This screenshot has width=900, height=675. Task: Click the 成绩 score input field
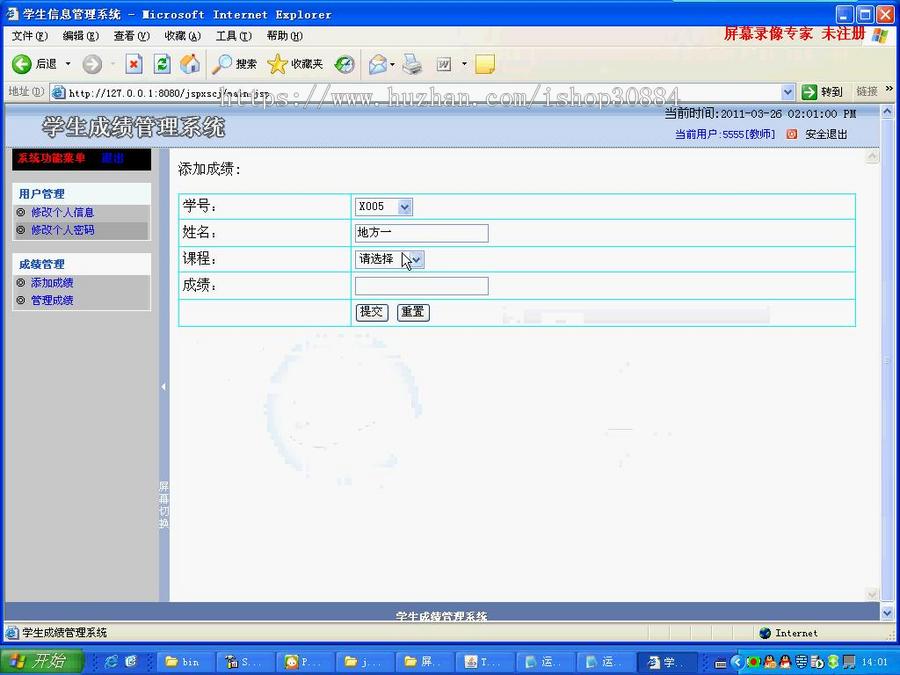(x=420, y=285)
